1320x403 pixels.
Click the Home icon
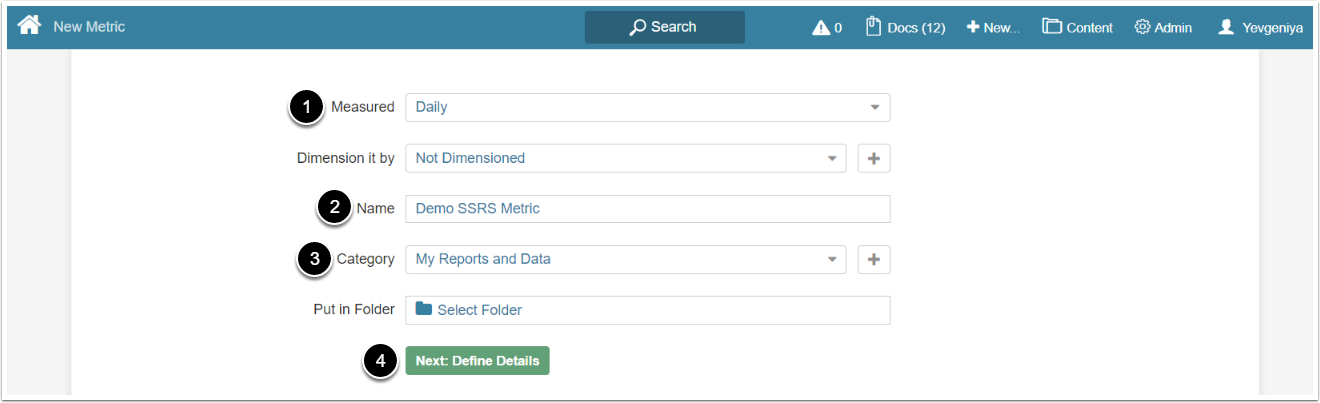29,26
